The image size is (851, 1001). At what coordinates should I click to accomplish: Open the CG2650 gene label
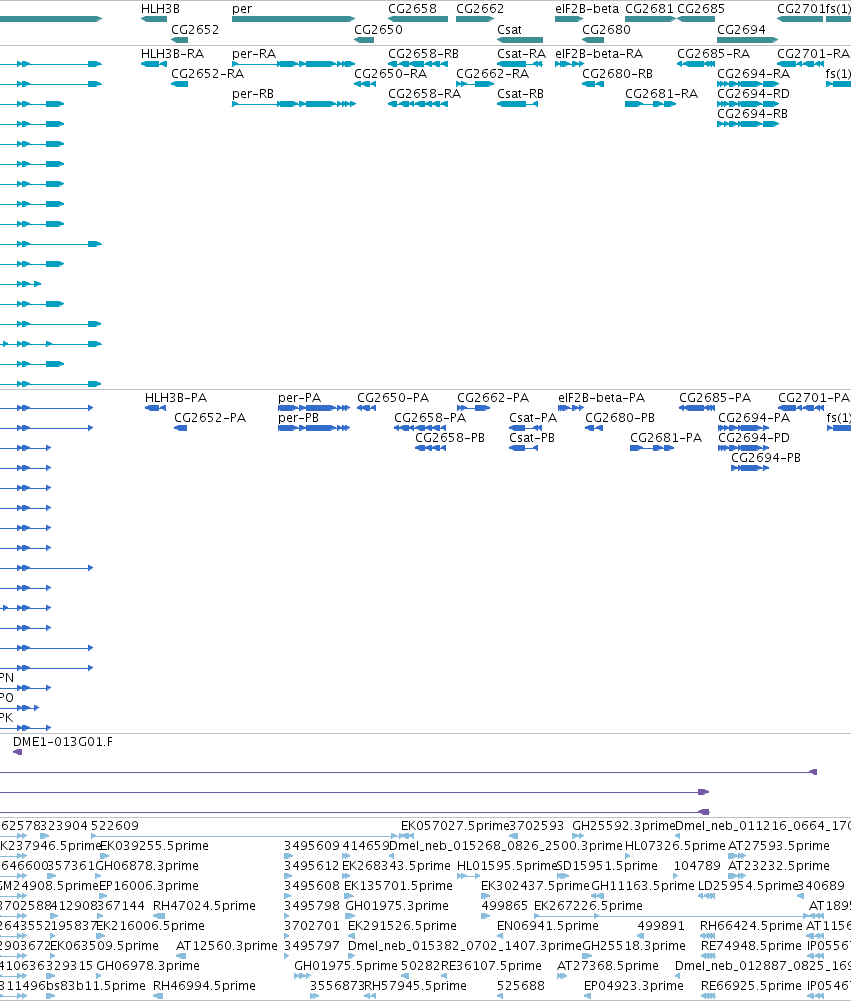point(378,29)
